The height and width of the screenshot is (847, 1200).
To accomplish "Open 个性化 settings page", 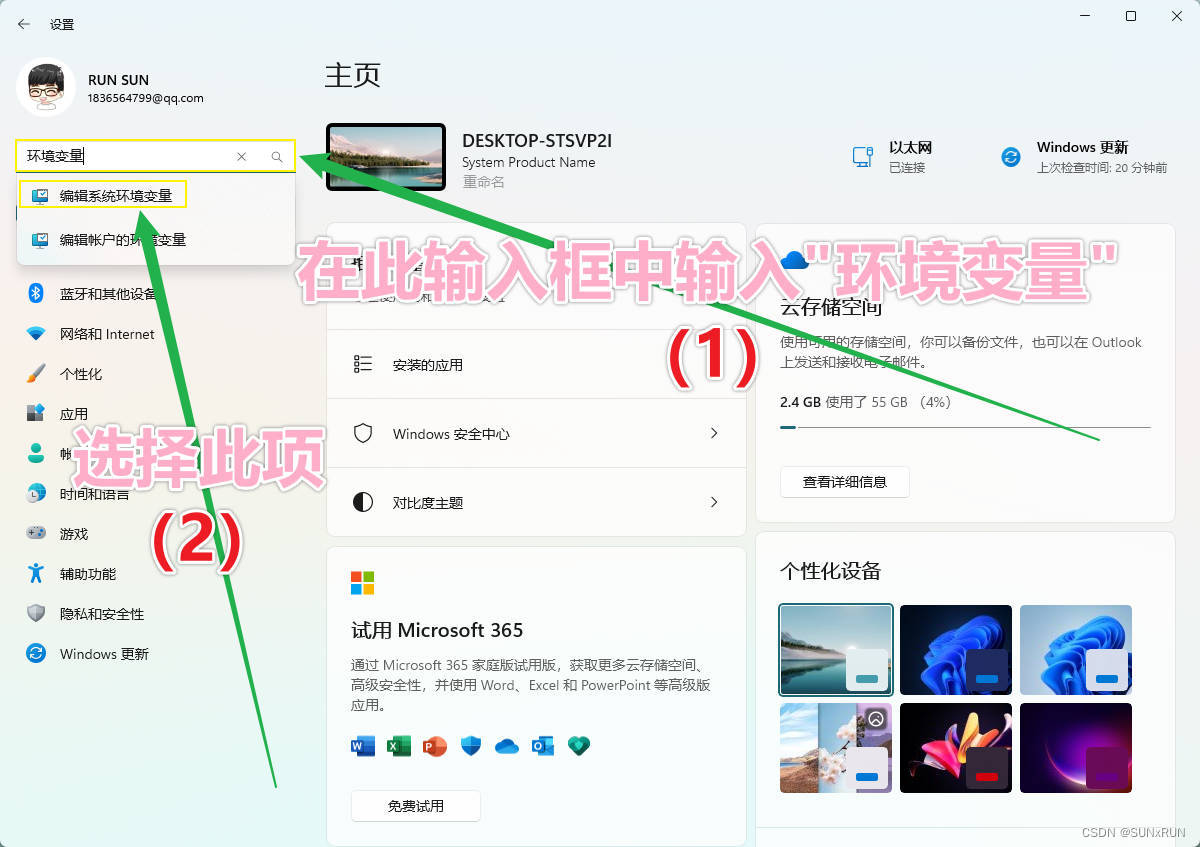I will (x=81, y=374).
